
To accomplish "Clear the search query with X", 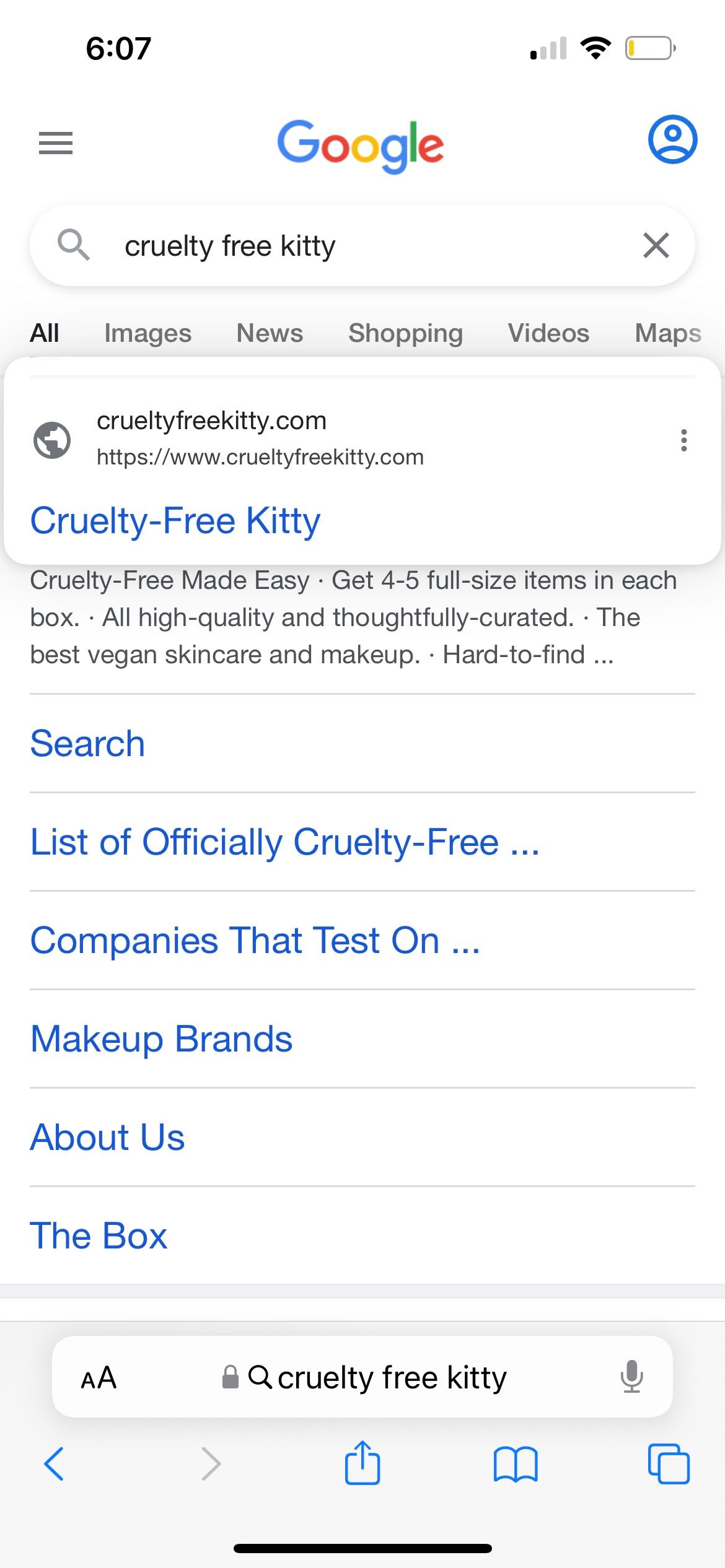I will (x=656, y=245).
